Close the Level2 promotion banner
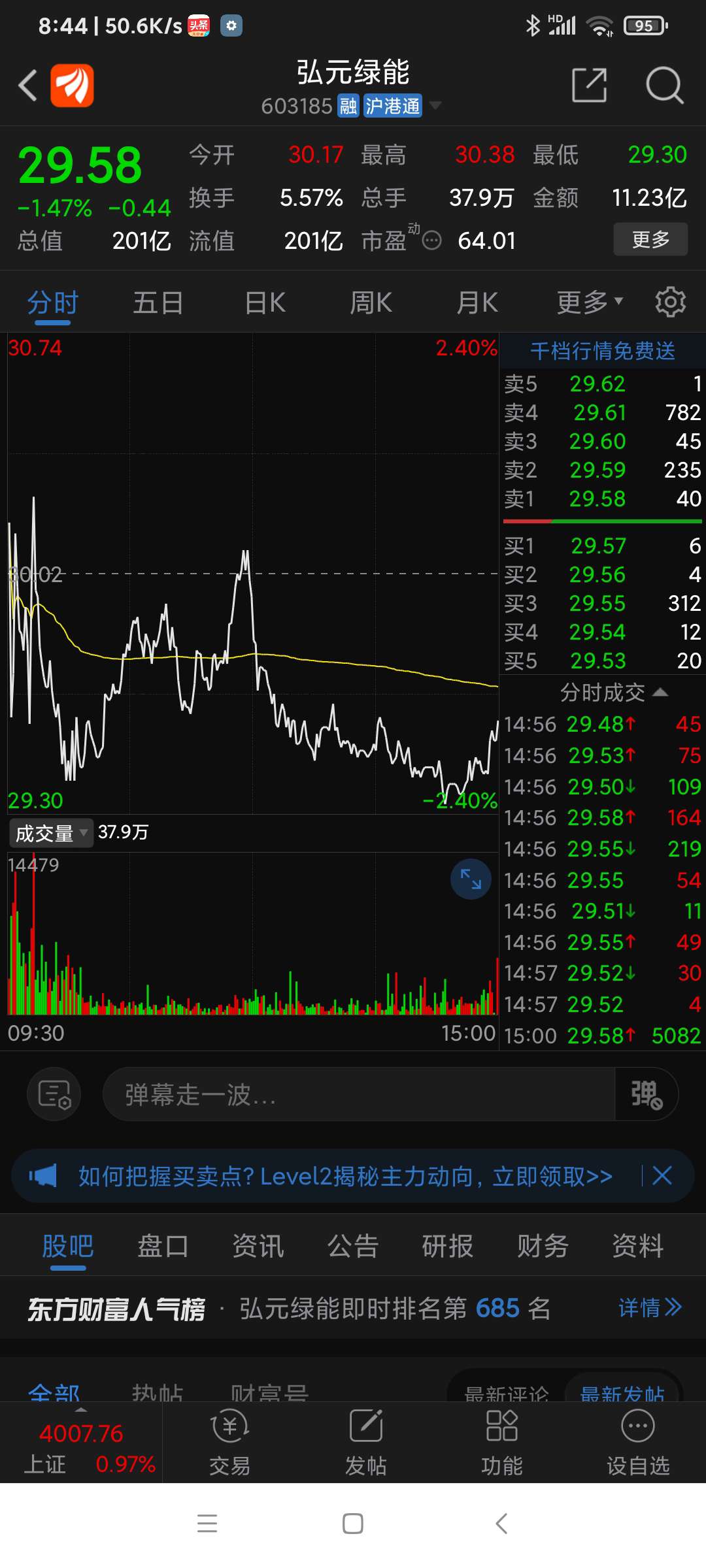 (x=662, y=1176)
